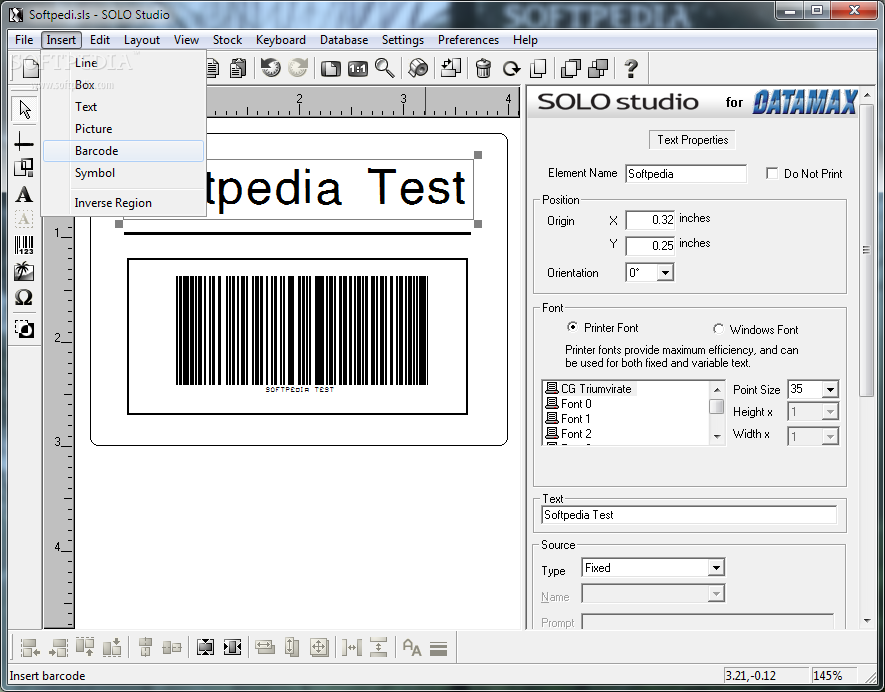Select the barcode tool in left toolbar

(x=24, y=246)
